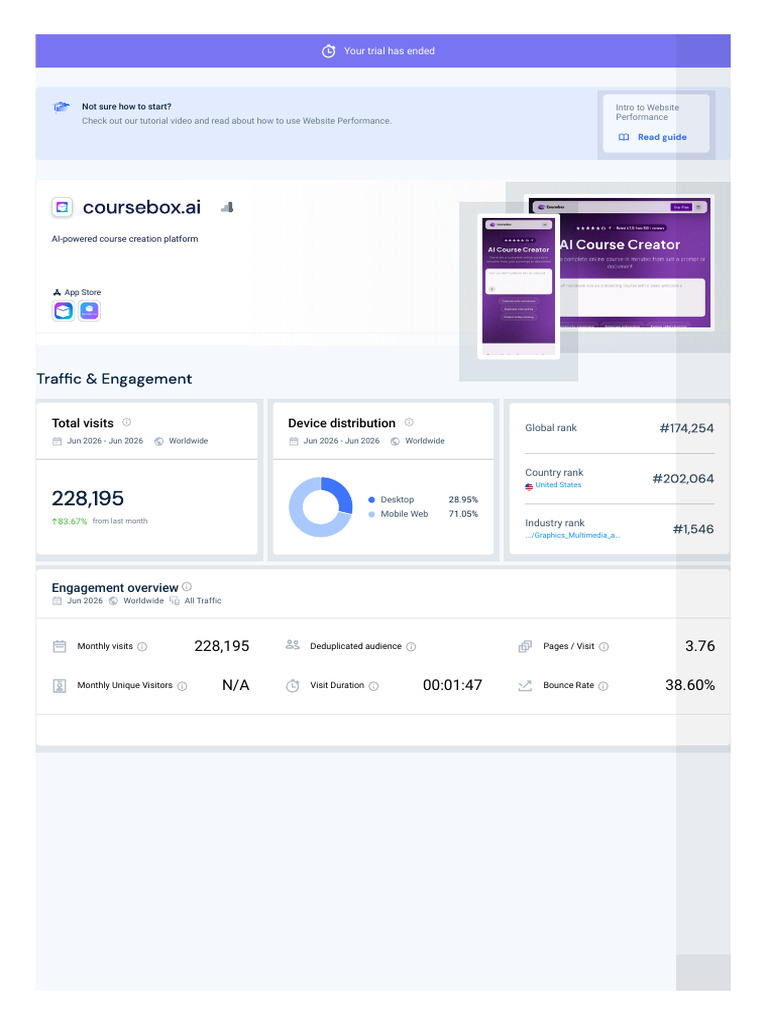Screen dimensions: 768x1024
Task: Show info tooltip for Monthly Unique Visitors
Action: (182, 686)
